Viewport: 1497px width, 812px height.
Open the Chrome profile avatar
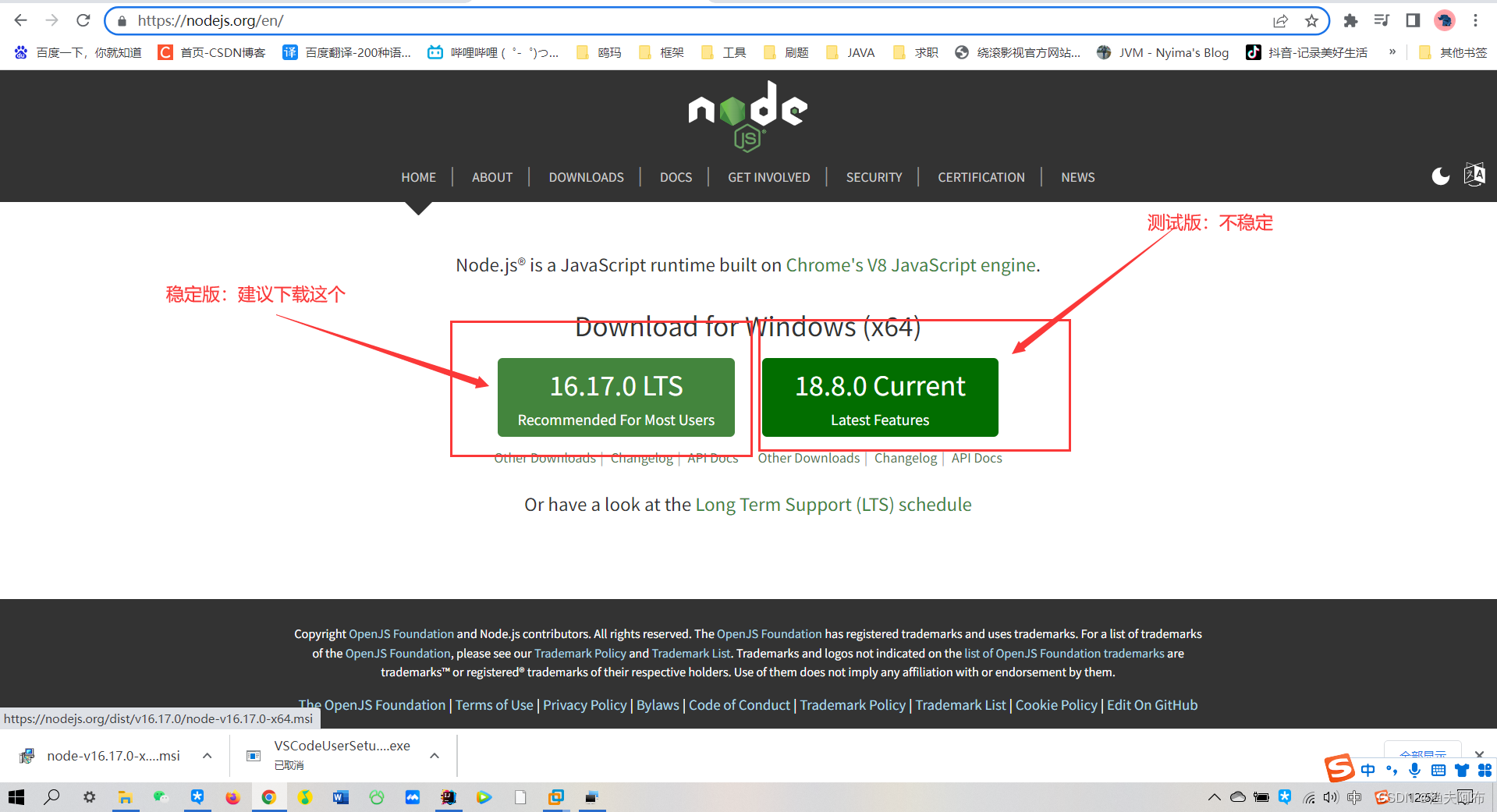(1445, 21)
